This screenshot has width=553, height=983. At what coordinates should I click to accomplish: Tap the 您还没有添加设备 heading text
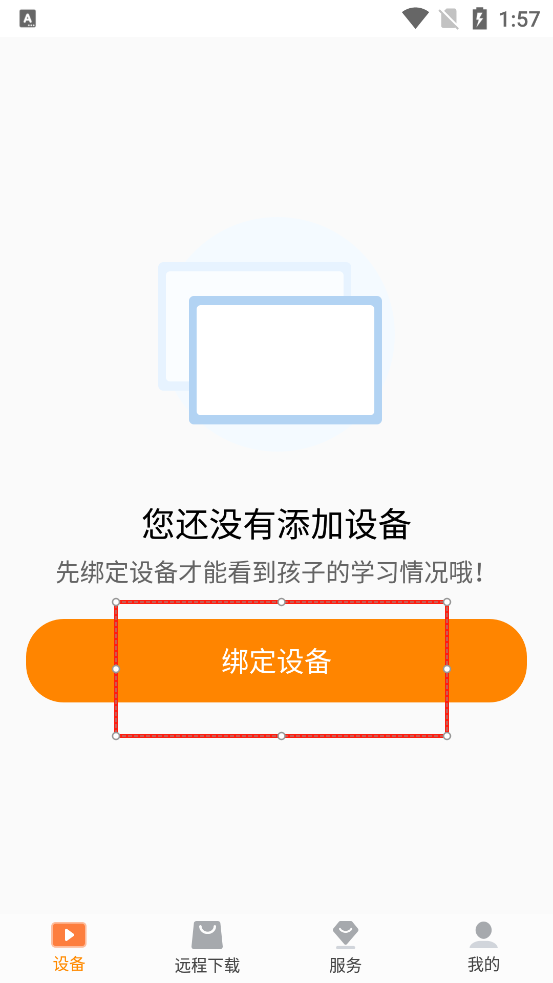(x=276, y=524)
